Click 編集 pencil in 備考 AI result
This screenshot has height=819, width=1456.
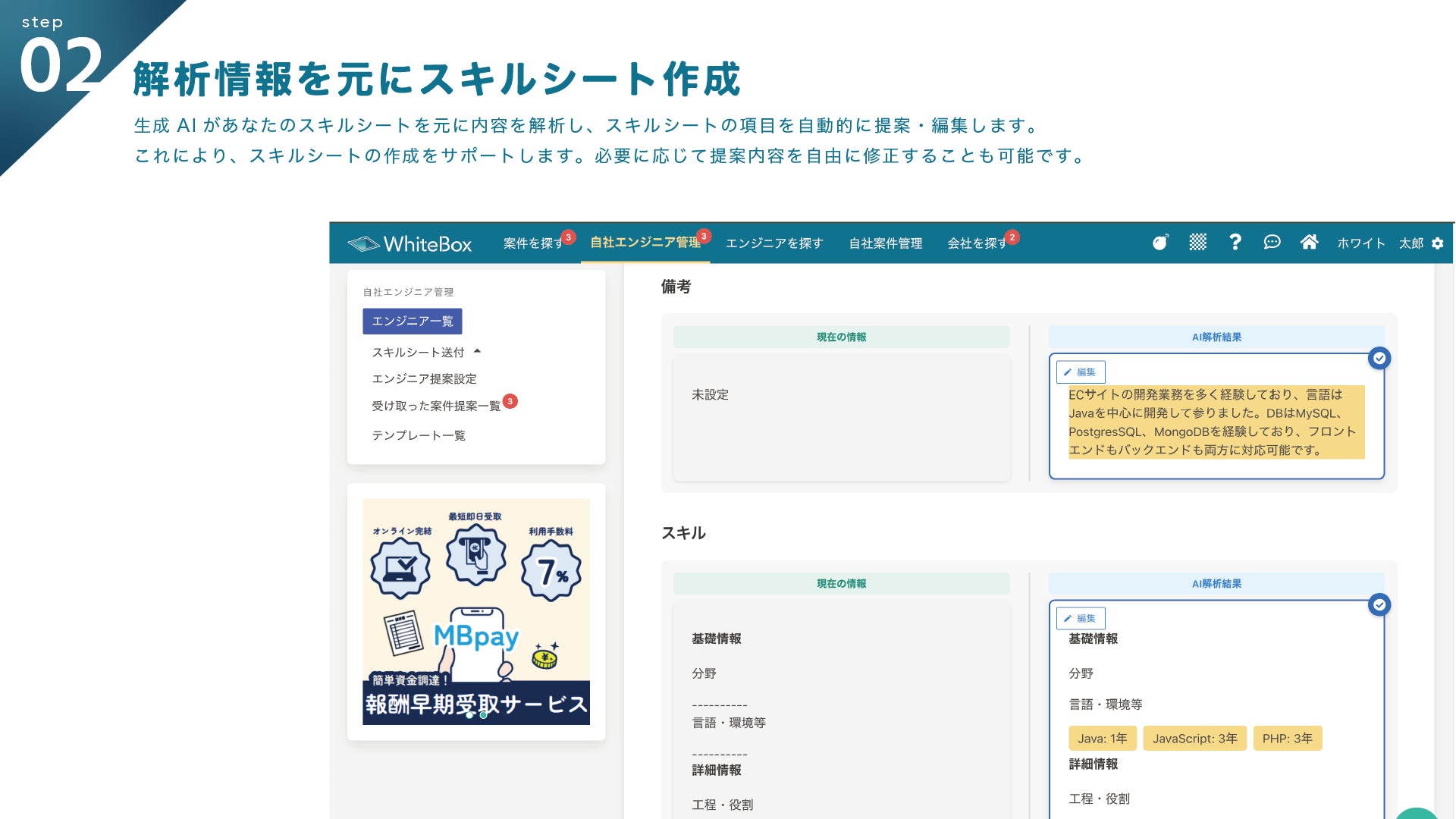point(1080,372)
